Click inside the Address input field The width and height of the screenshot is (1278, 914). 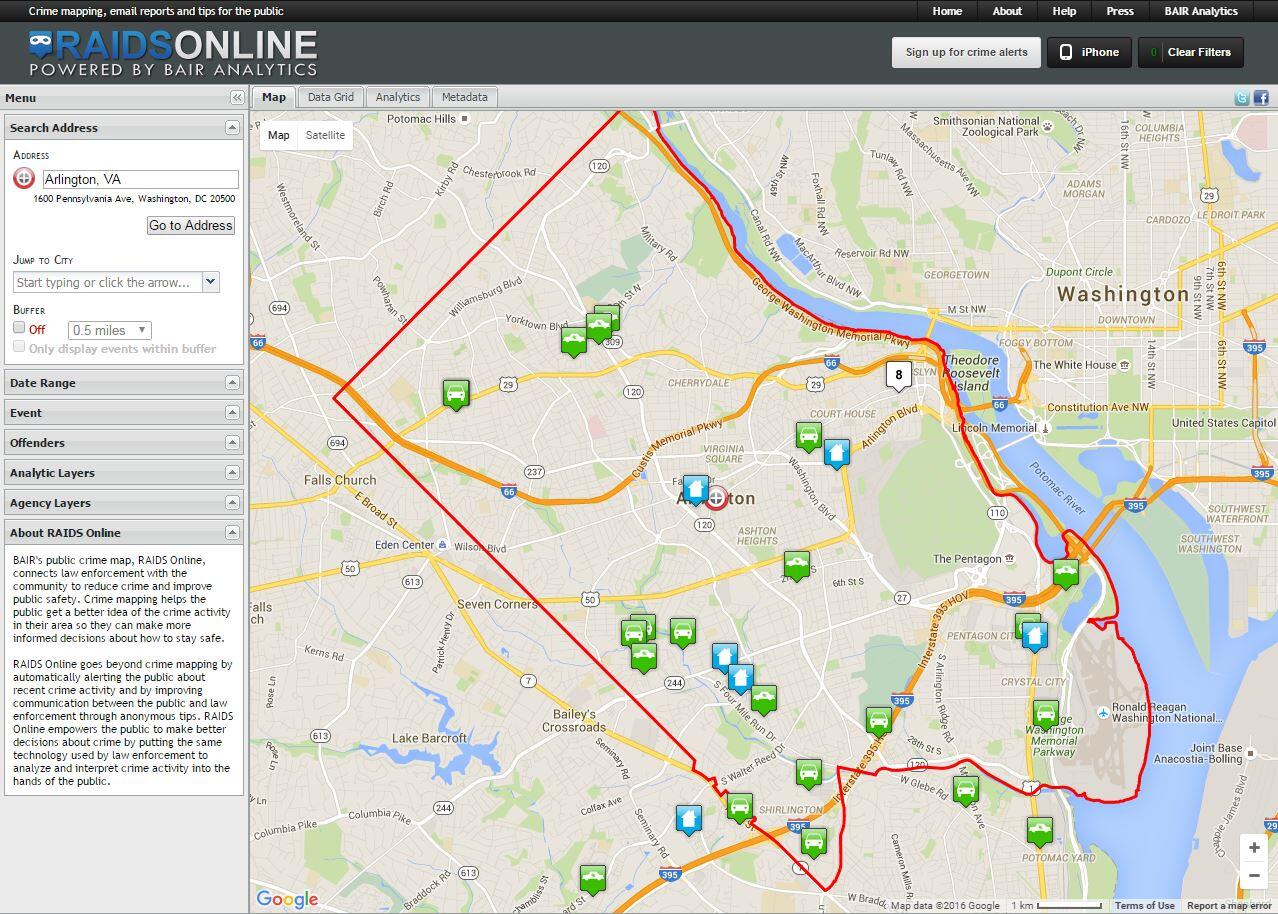139,179
